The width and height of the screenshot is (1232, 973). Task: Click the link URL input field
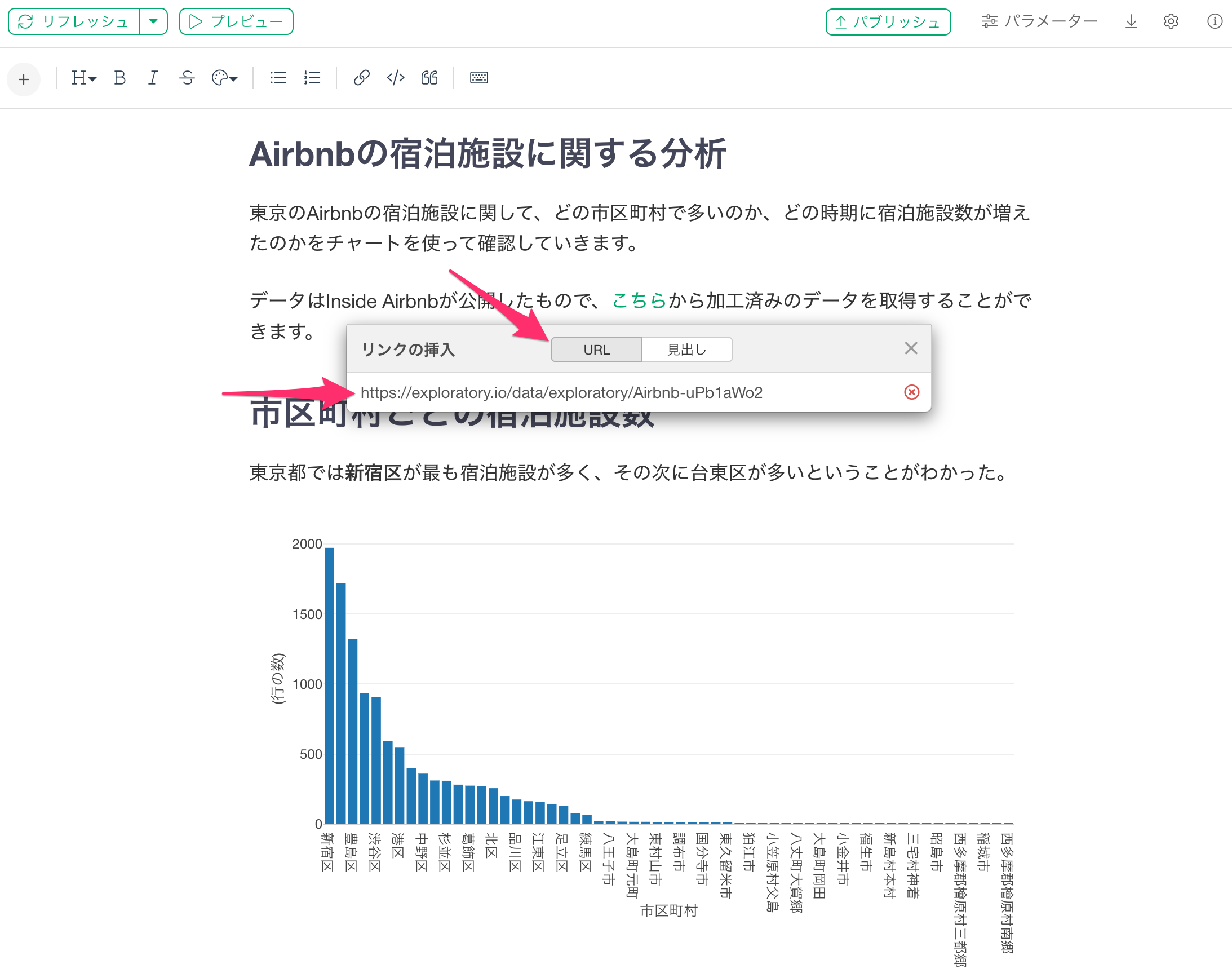tap(627, 392)
